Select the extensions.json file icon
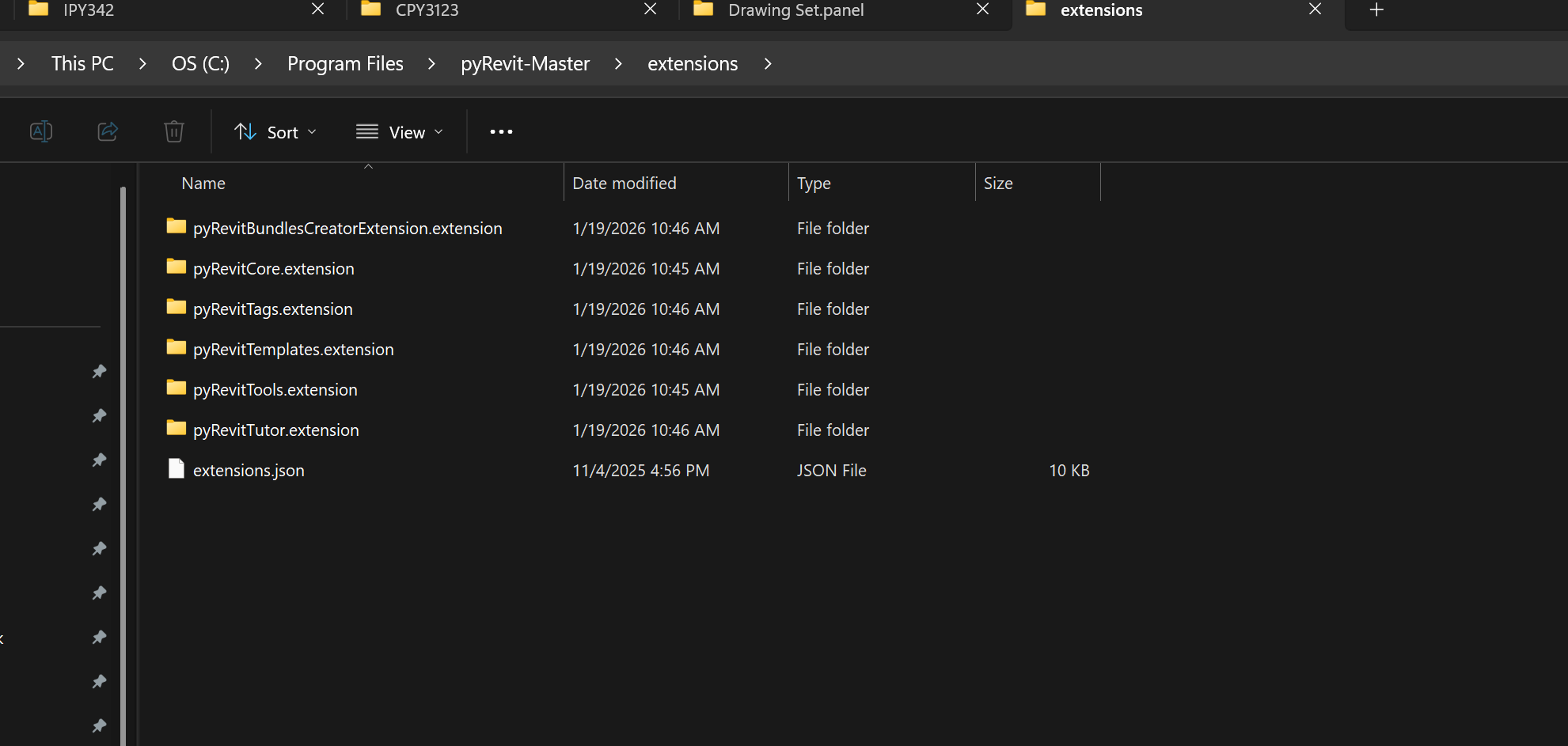Screen dimensions: 1568x746 (x=177, y=469)
